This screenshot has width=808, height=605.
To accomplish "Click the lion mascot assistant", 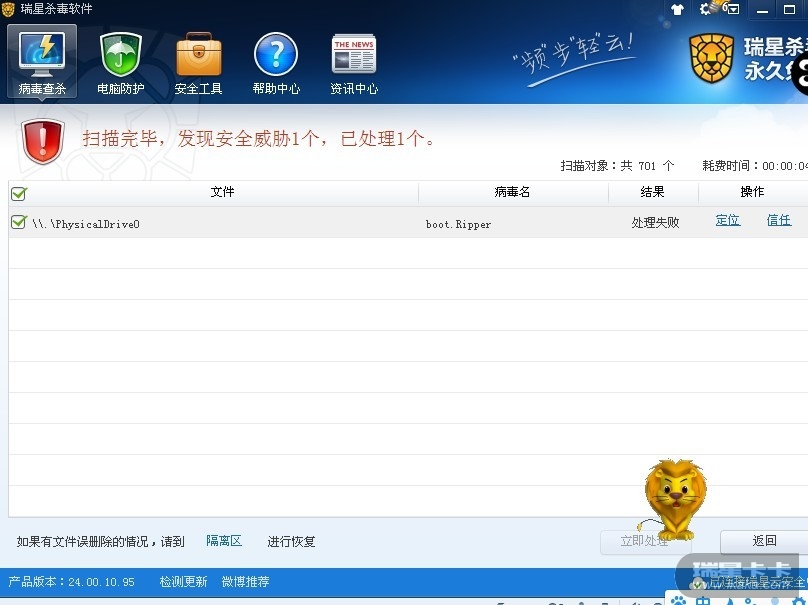I will coord(674,499).
